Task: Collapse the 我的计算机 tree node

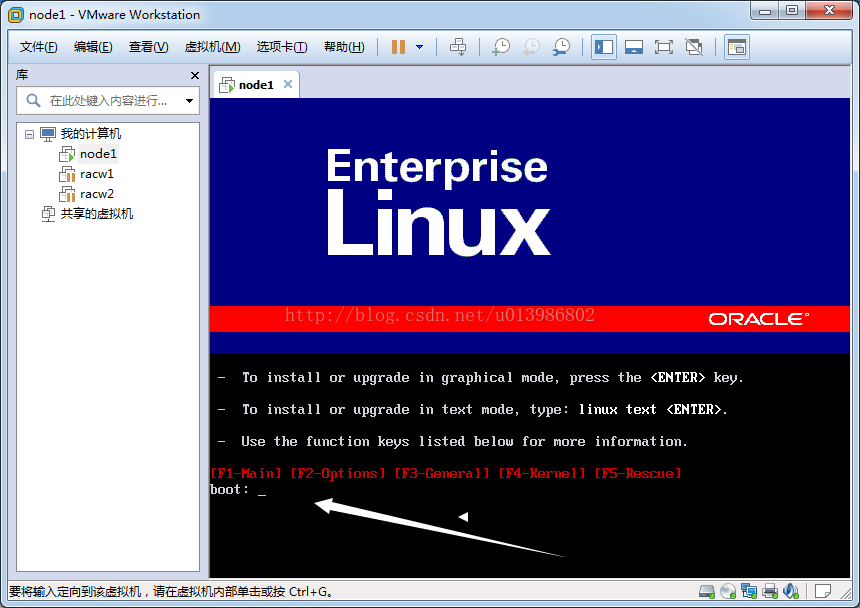Action: [30, 134]
